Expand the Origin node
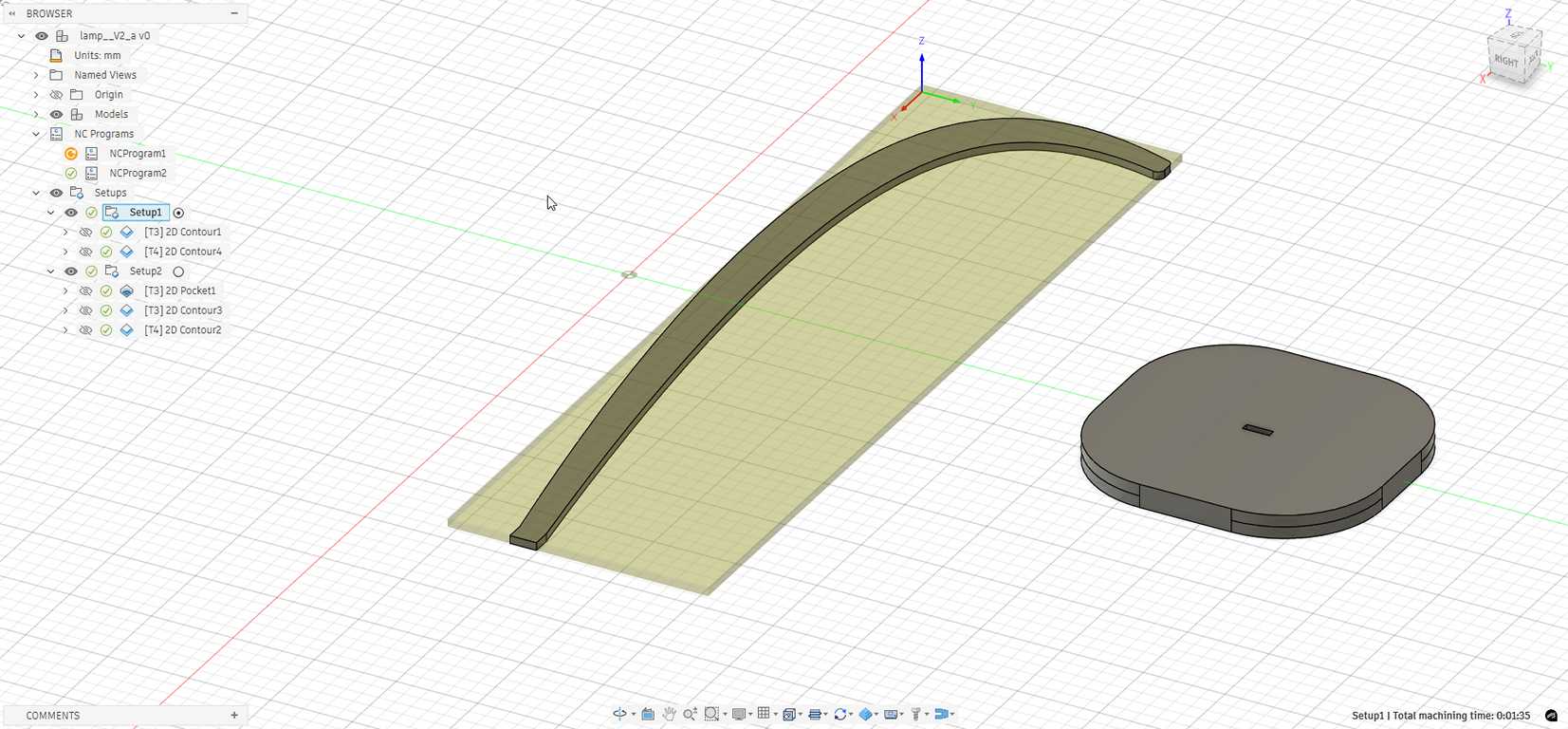Screen dimensions: 1568x729 tap(36, 95)
